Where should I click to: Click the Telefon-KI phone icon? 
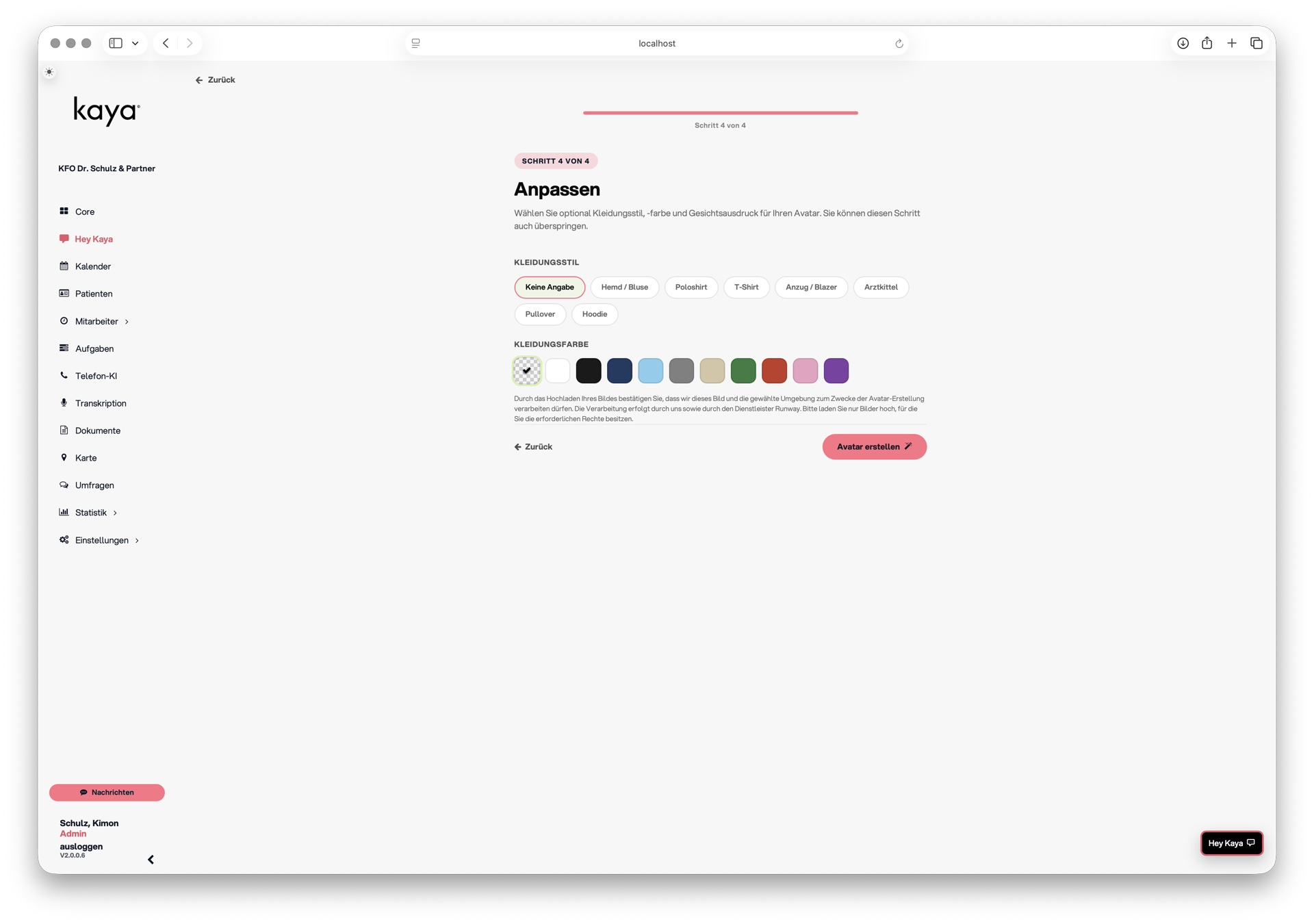[64, 375]
